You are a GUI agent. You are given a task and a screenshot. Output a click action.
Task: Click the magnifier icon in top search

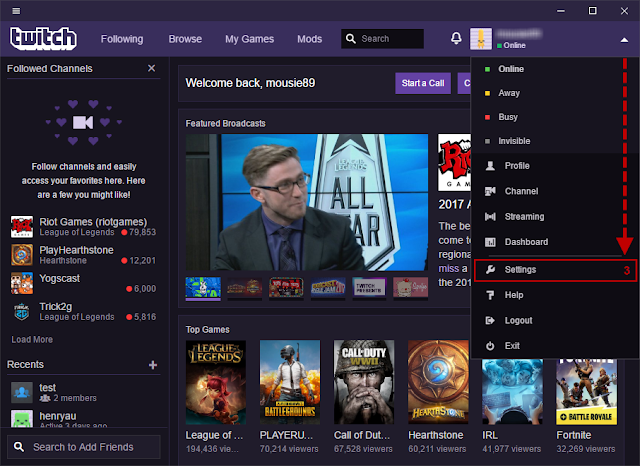pyautogui.click(x=351, y=39)
